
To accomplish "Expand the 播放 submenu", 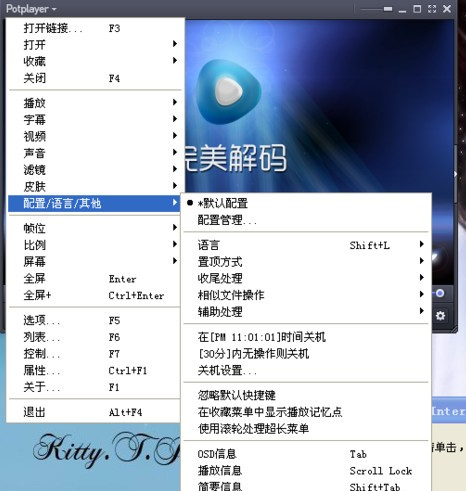I will click(x=94, y=103).
